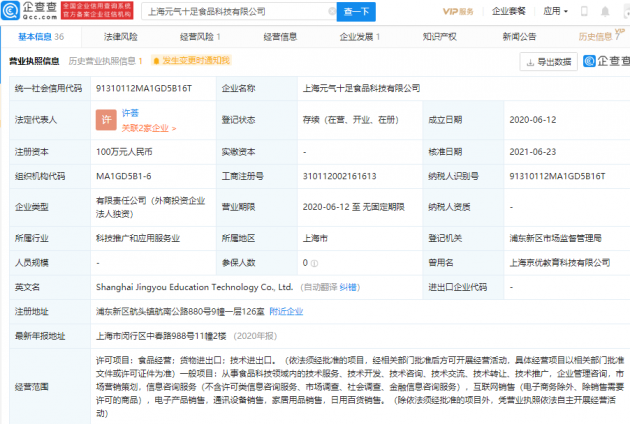Image resolution: width=630 pixels, height=424 pixels.
Task: Select 核准日期 value 2021-06-23
Action: (x=533, y=152)
